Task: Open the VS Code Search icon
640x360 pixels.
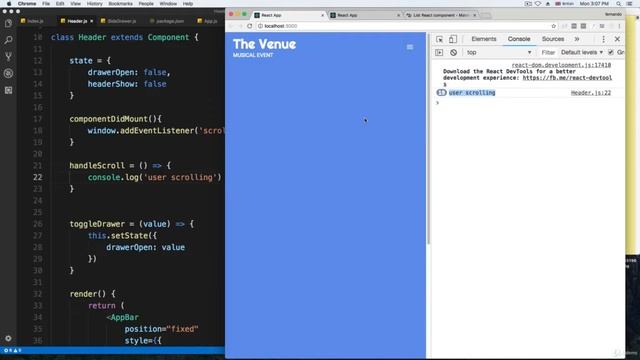Action: point(8,40)
